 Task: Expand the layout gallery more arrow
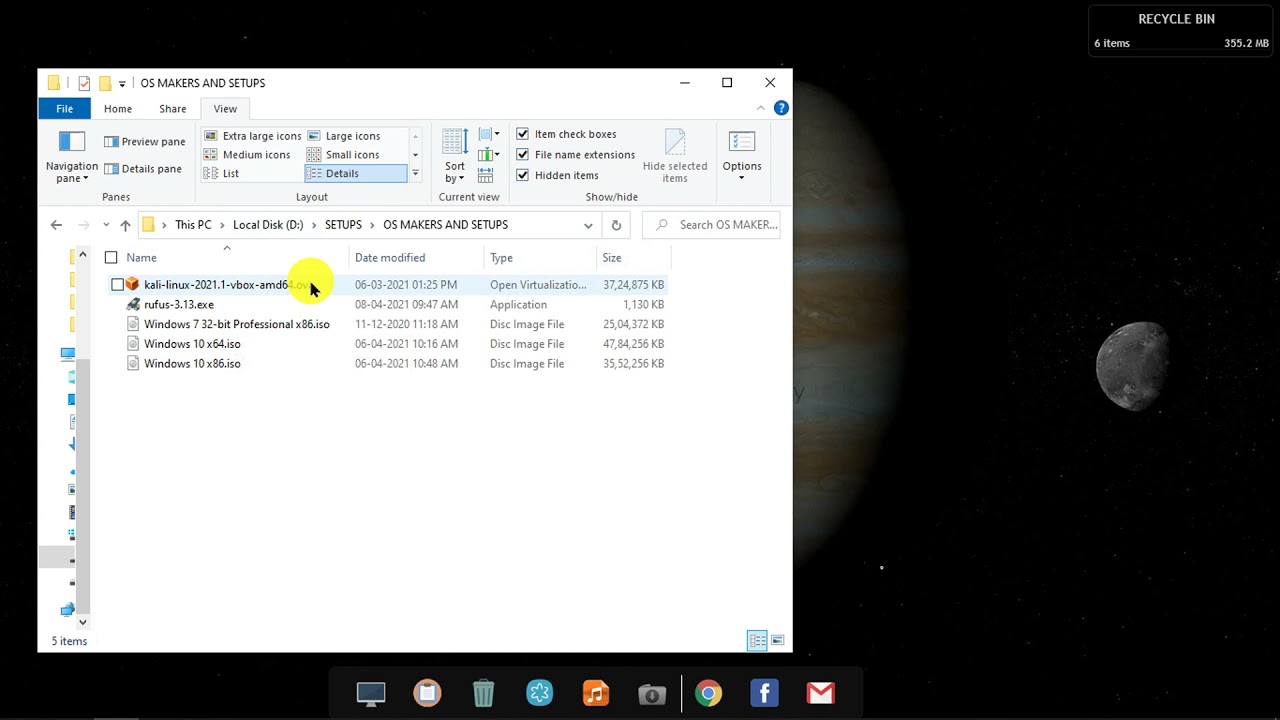[415, 174]
